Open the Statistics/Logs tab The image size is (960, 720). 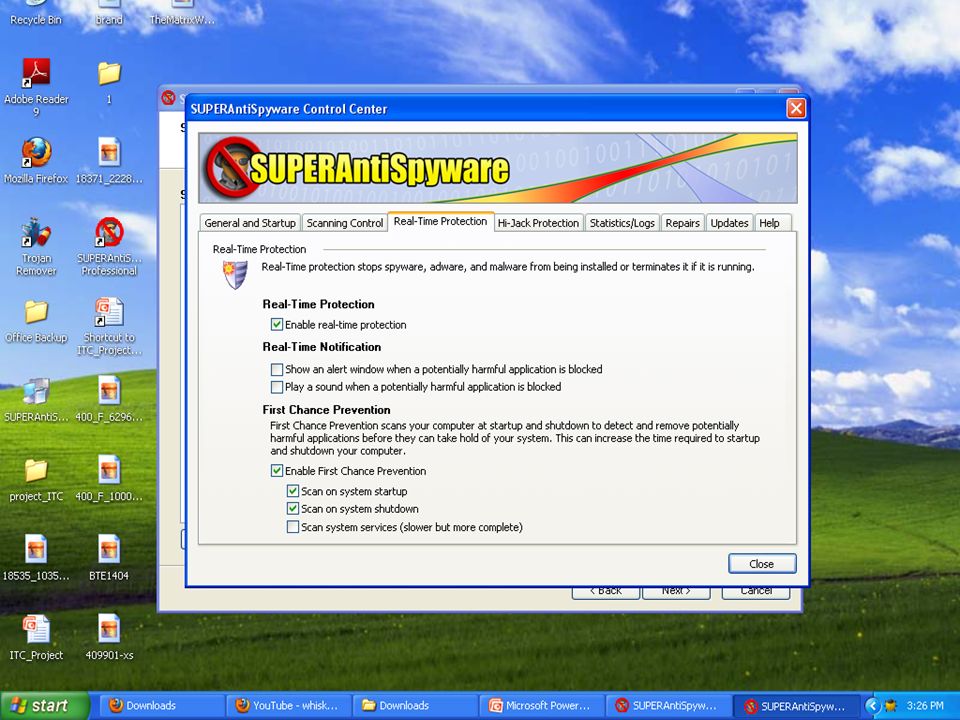click(x=622, y=223)
